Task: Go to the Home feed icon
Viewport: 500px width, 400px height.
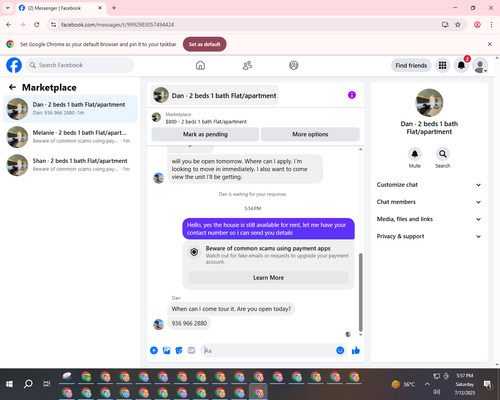Action: tap(200, 65)
